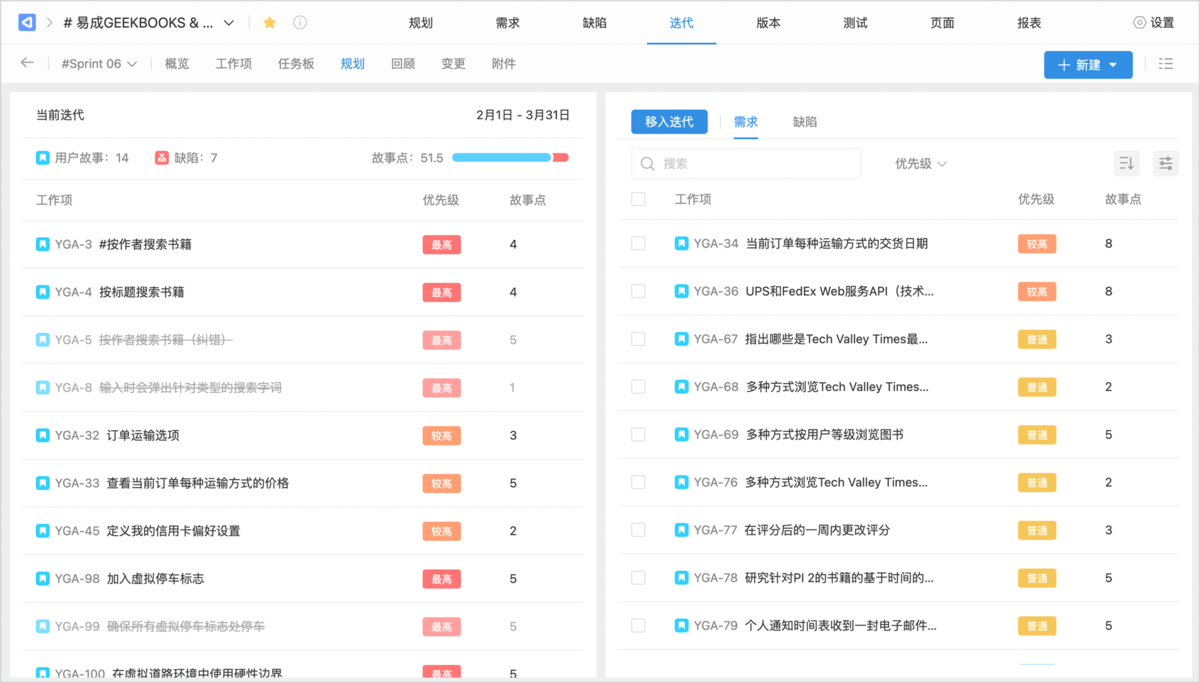Click the 移入迭代 button

669,122
